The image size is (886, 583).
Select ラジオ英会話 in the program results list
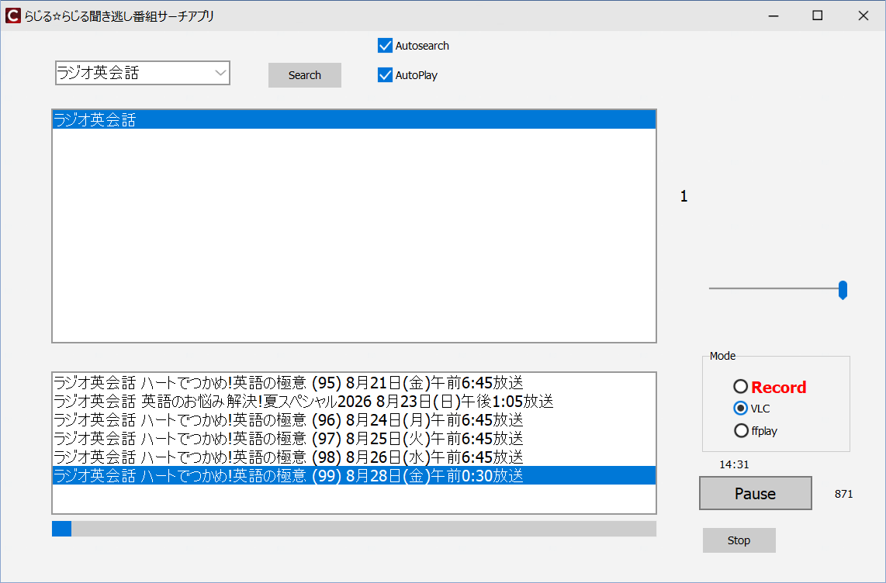(354, 120)
